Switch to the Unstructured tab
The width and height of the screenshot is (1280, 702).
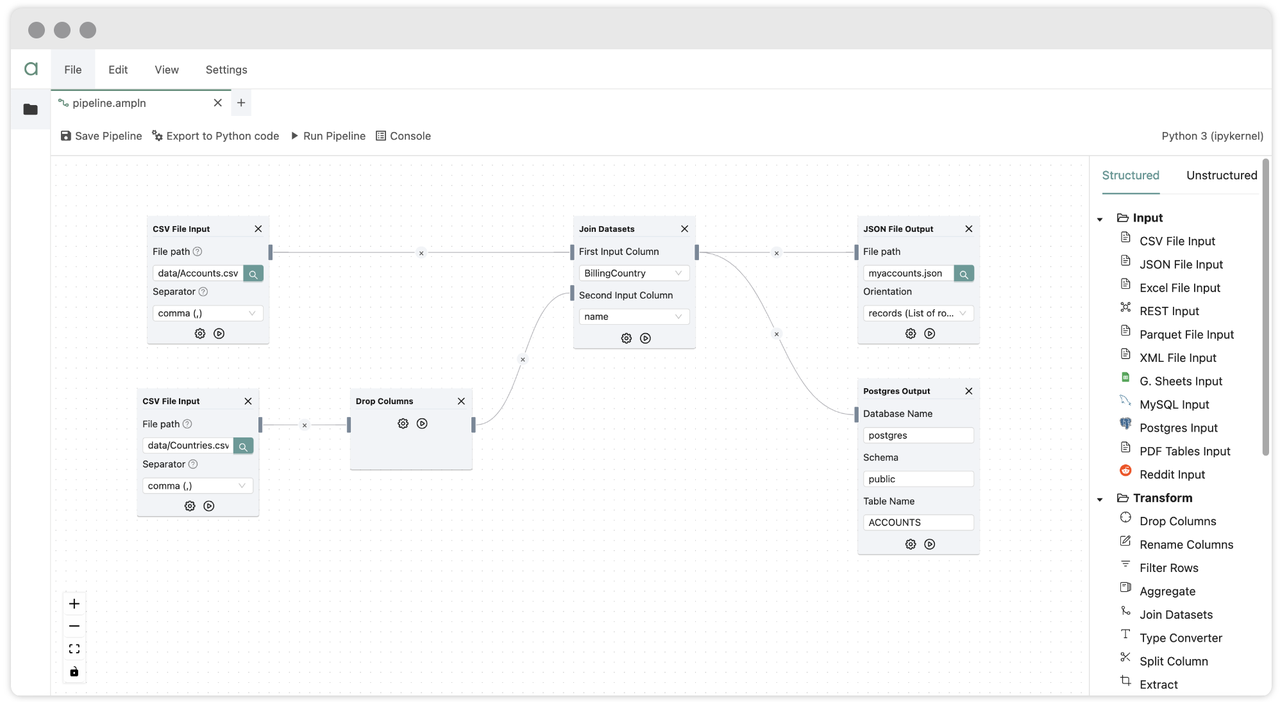(1221, 175)
